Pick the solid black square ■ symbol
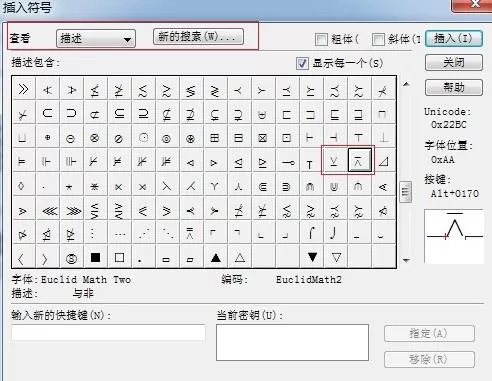 (x=95, y=257)
